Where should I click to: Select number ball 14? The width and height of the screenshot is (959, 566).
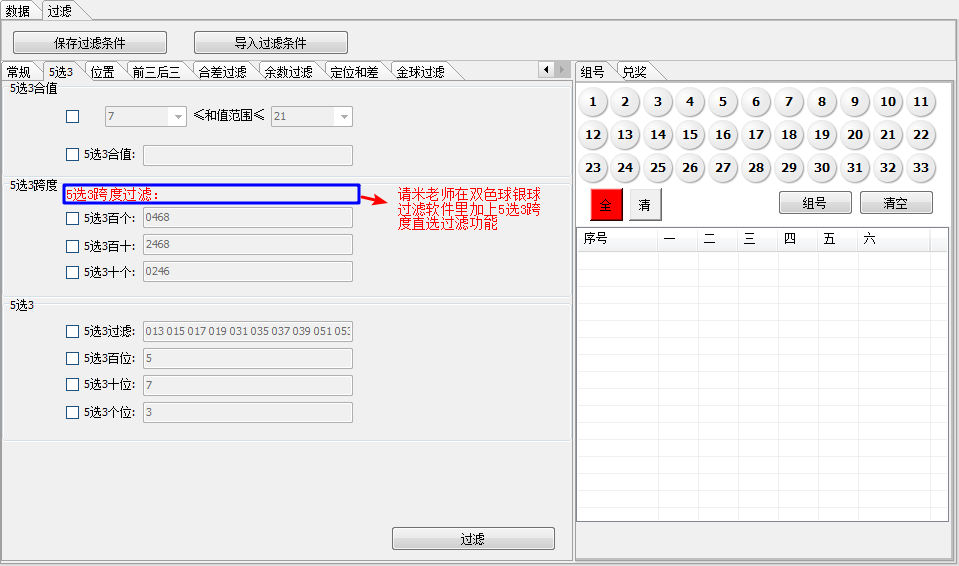[x=658, y=135]
